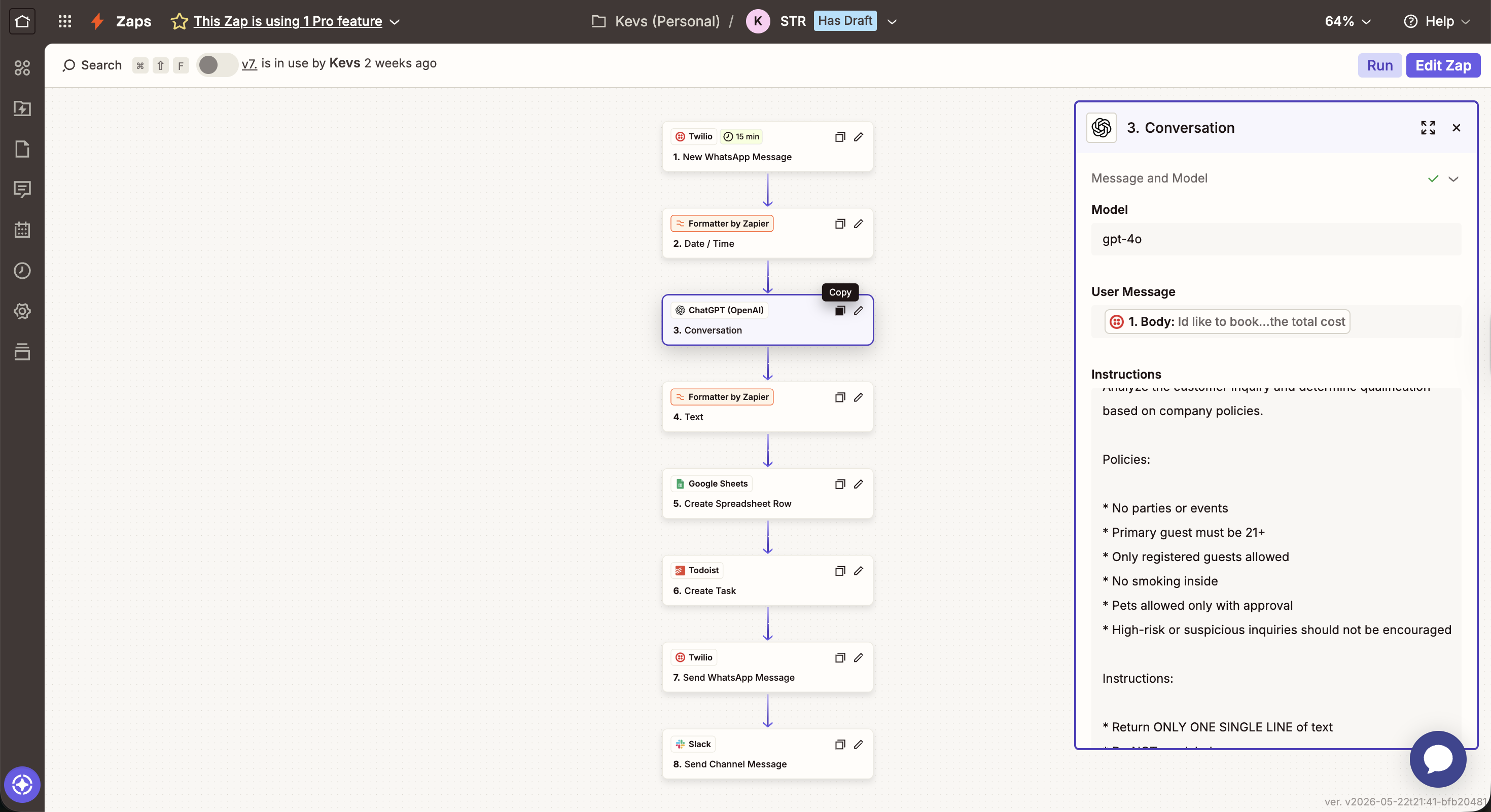
Task: Expand the Conversation panel to full screen
Action: [1427, 128]
